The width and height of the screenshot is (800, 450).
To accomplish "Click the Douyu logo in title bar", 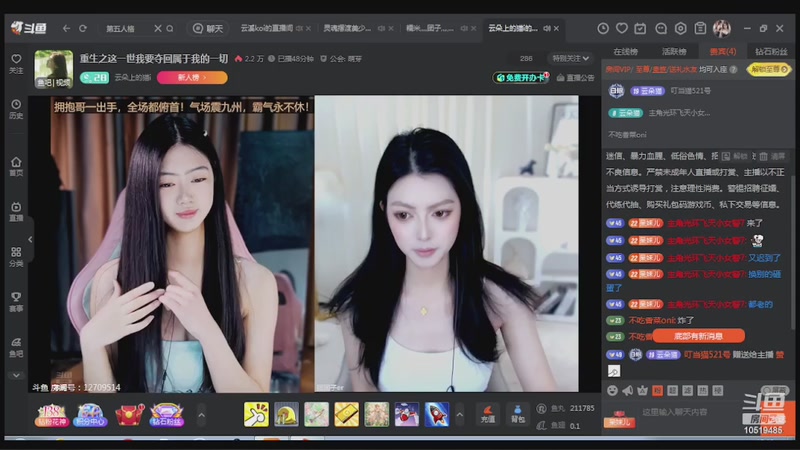I will [x=29, y=28].
